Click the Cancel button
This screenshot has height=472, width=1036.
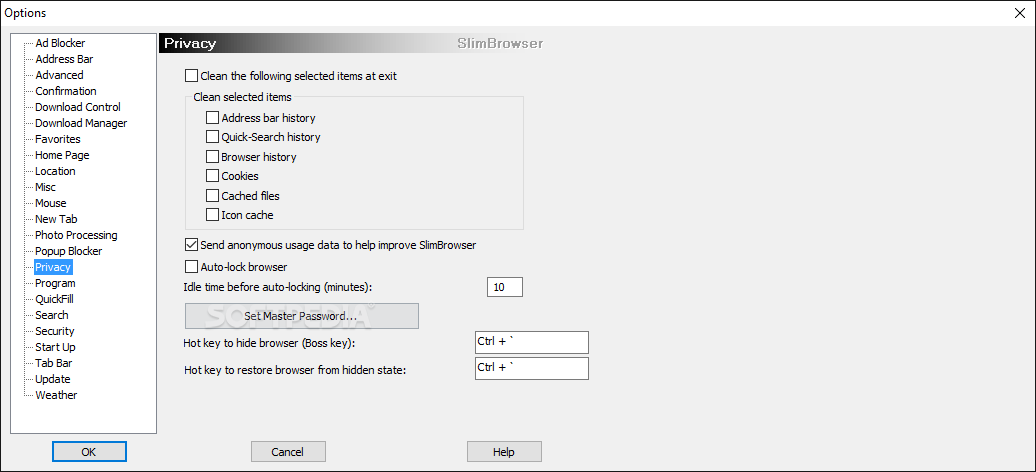point(288,452)
